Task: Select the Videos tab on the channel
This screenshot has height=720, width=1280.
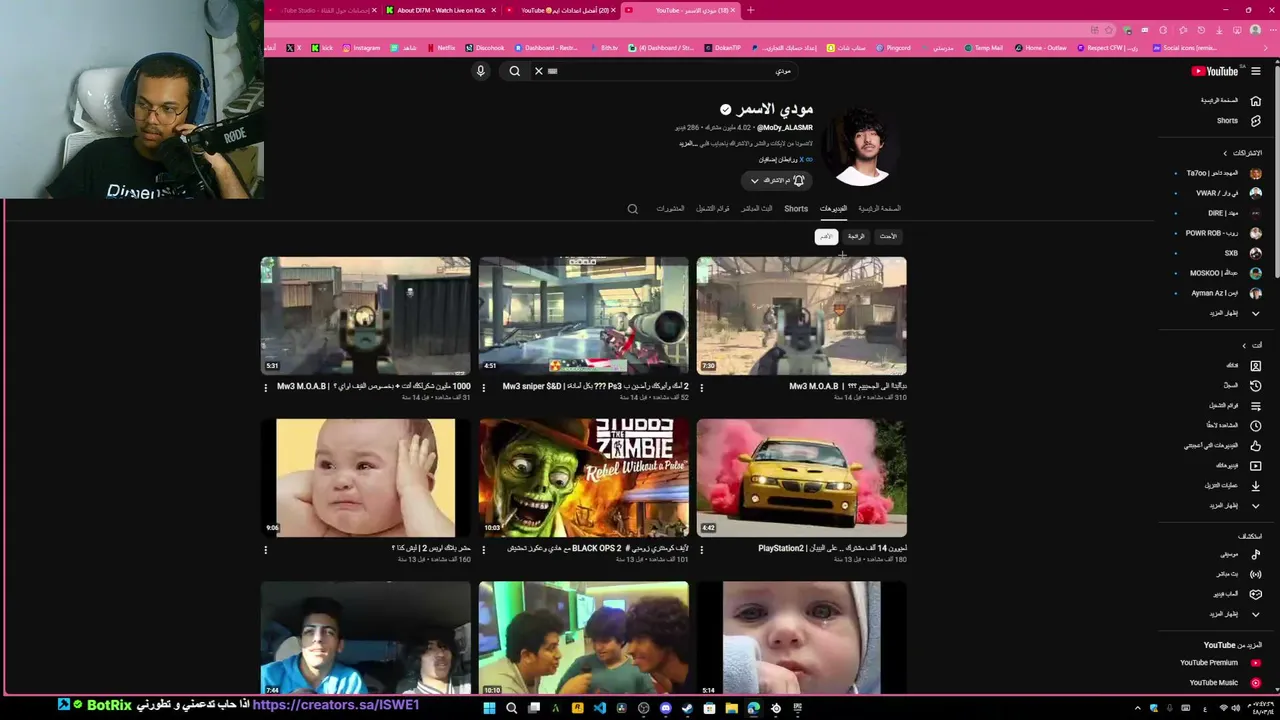Action: coord(833,209)
